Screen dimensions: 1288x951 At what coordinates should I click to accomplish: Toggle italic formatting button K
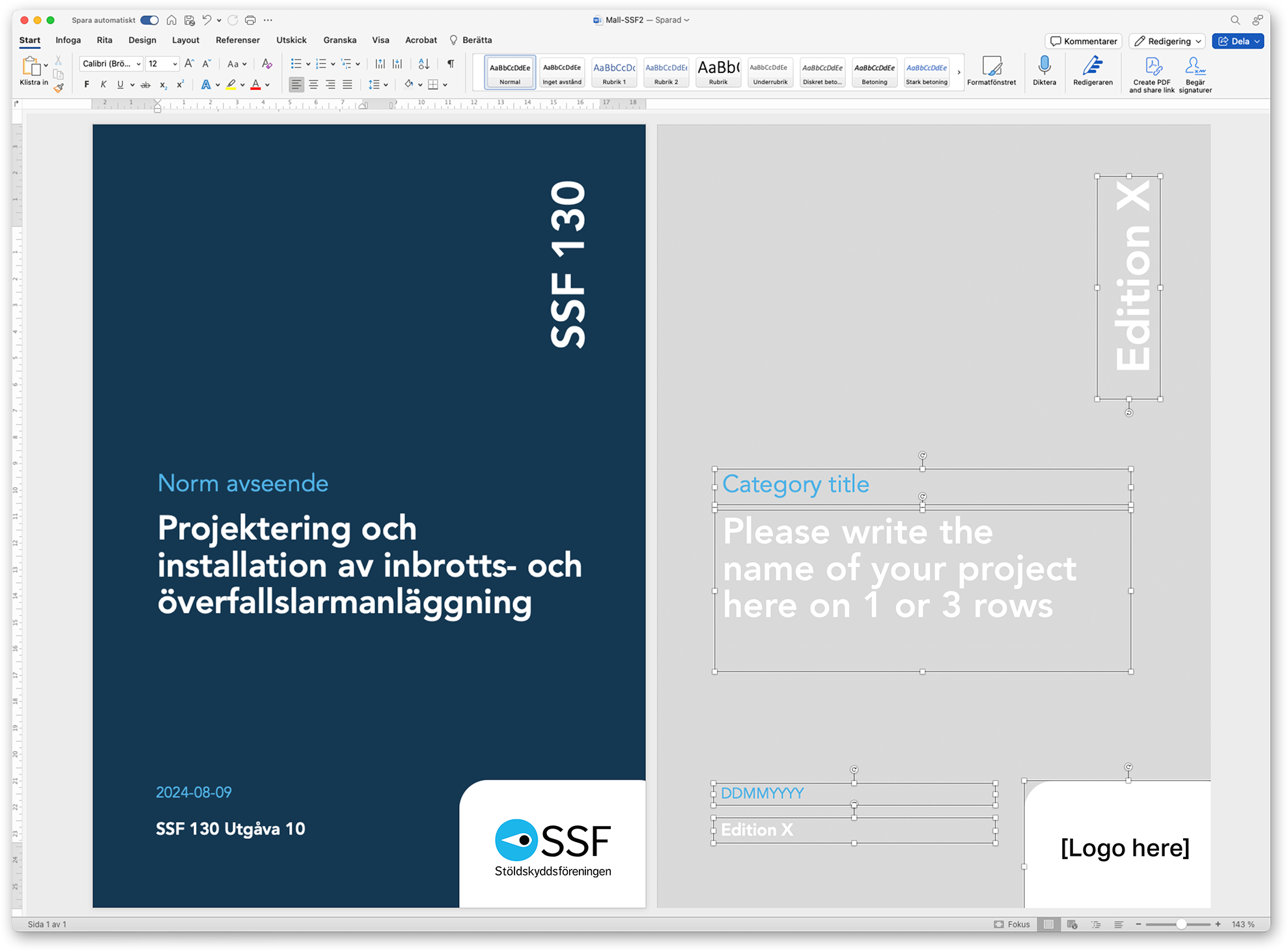[x=103, y=85]
